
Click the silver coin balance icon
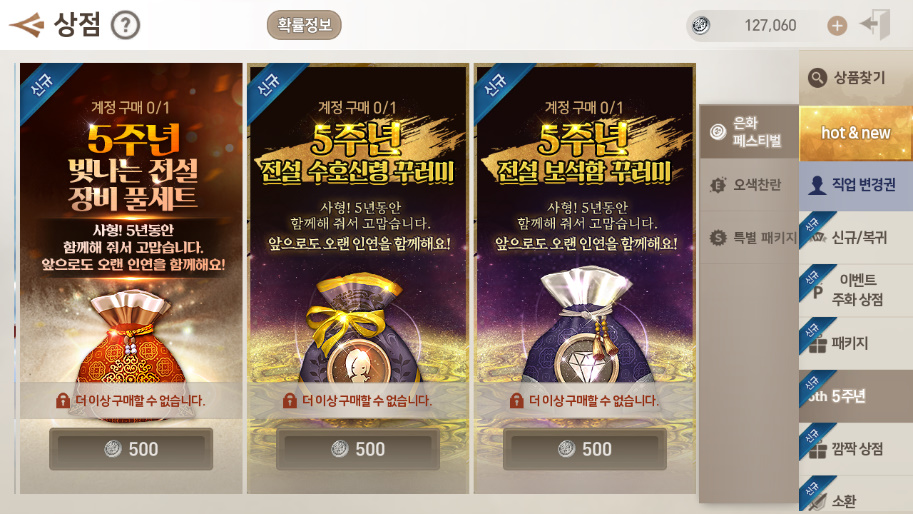[700, 26]
